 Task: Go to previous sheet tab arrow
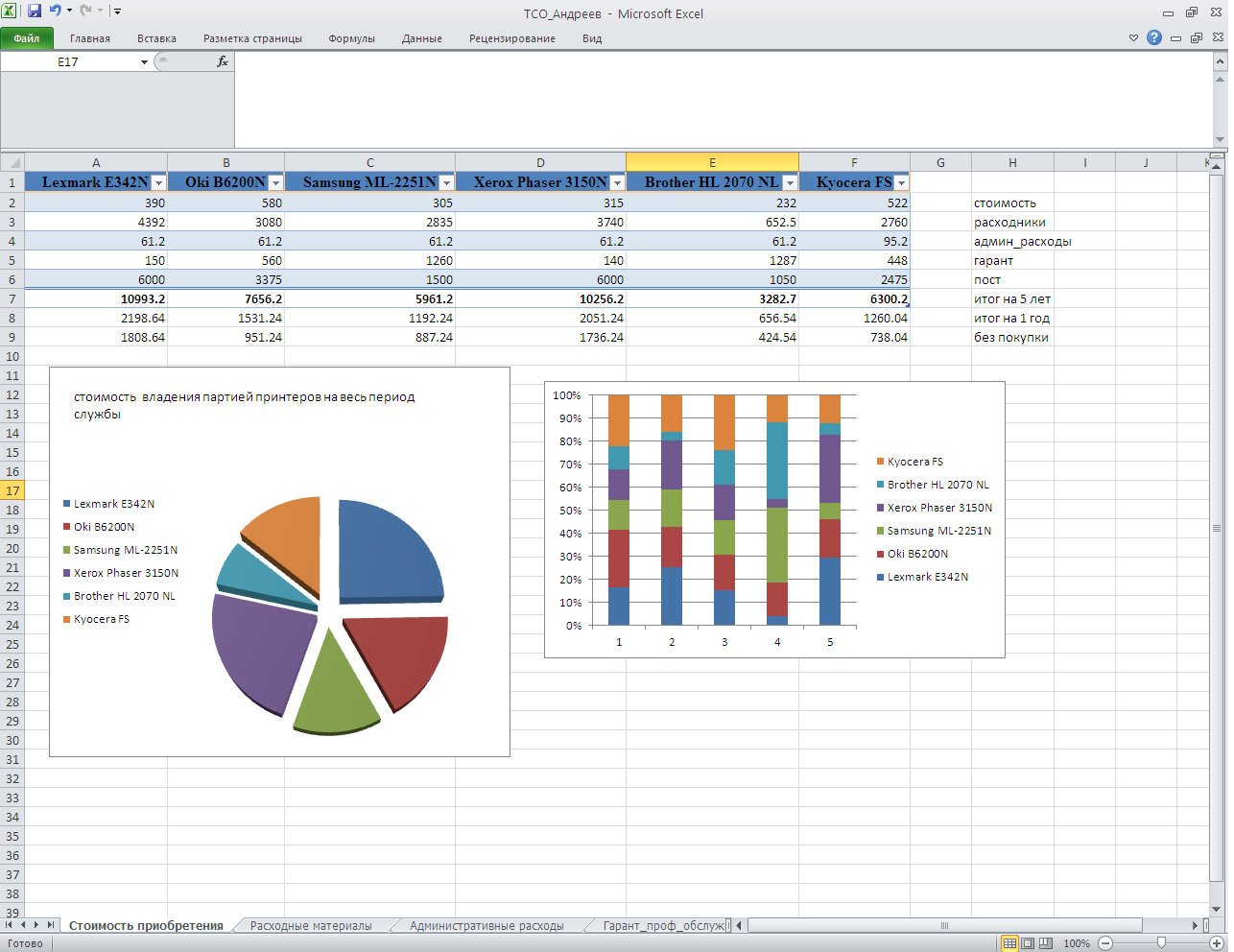tap(23, 925)
